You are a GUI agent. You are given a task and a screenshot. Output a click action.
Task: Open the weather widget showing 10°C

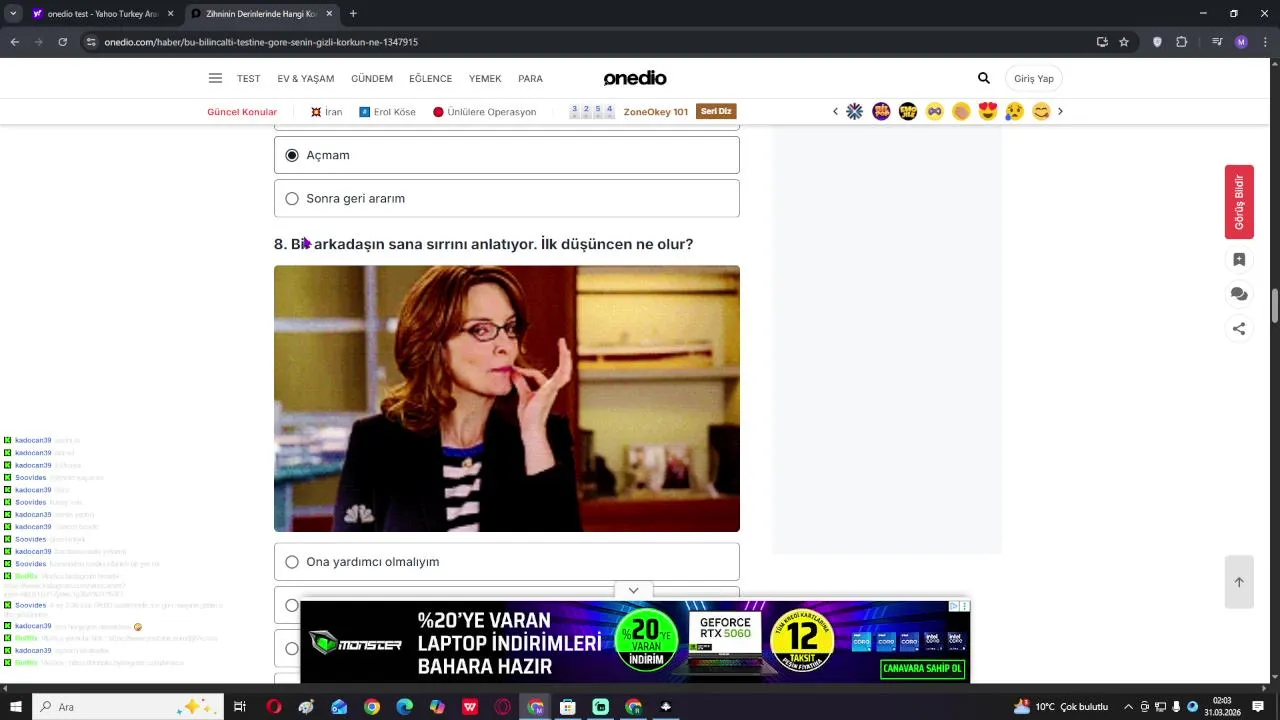pyautogui.click(x=1060, y=707)
